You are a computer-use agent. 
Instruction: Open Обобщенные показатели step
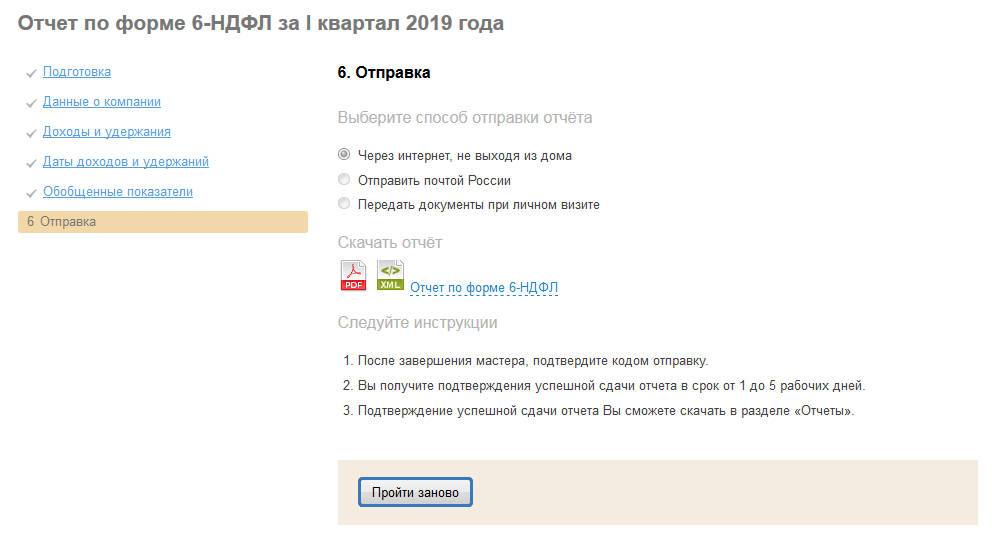[118, 192]
